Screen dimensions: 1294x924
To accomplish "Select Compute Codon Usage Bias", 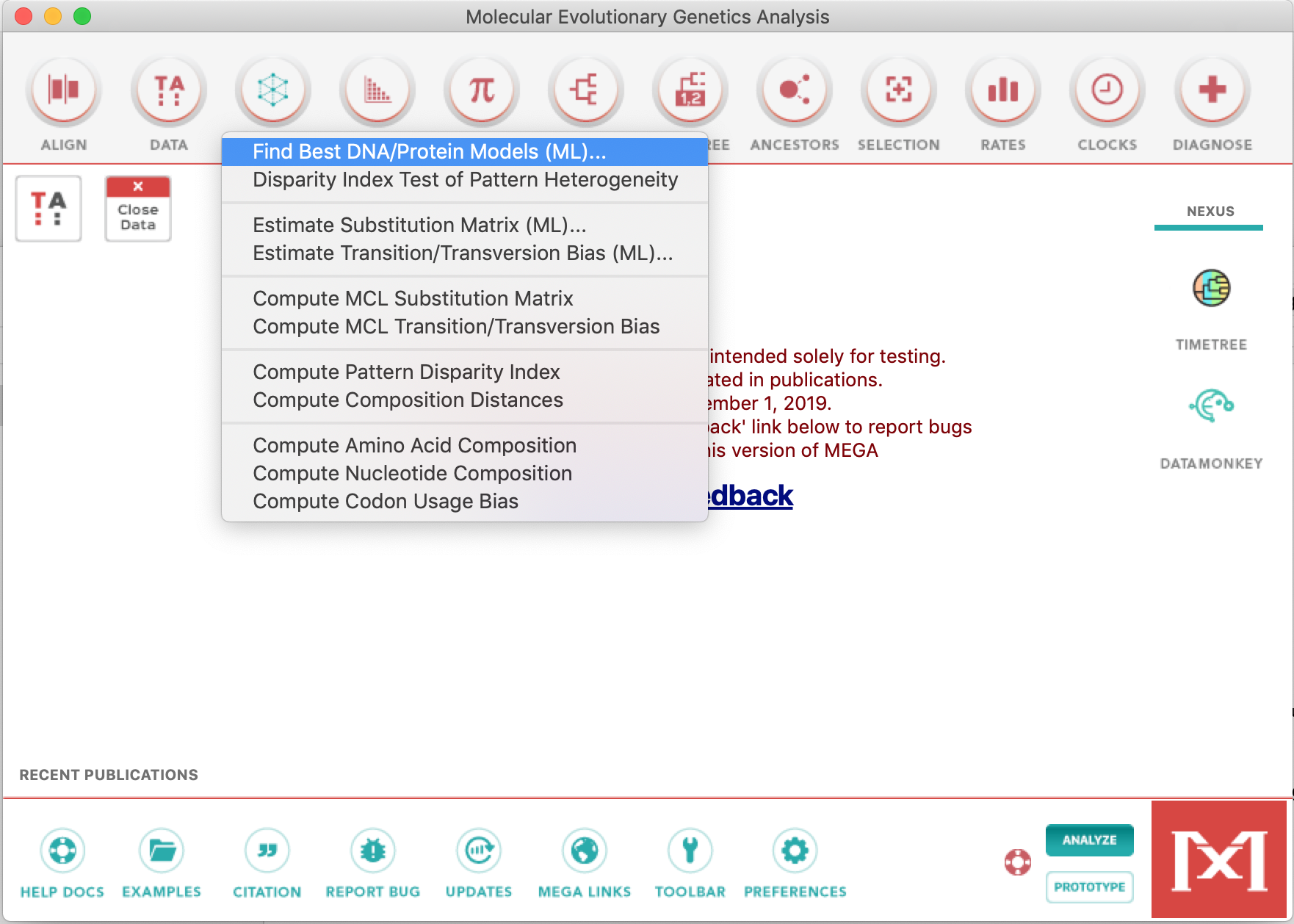I will click(x=386, y=501).
